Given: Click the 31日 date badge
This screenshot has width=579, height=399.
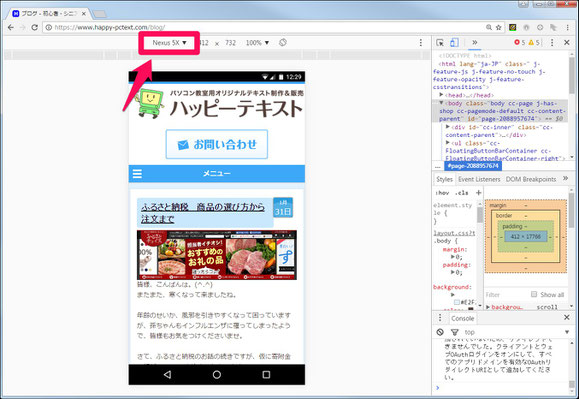Looking at the screenshot, I should click(x=283, y=207).
